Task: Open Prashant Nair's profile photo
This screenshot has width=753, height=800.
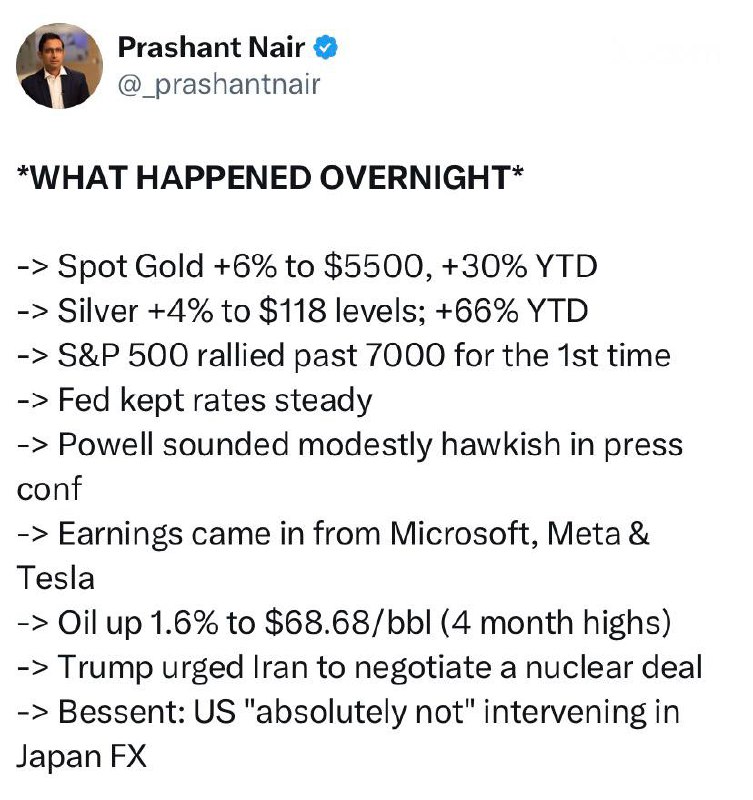Action: click(60, 66)
